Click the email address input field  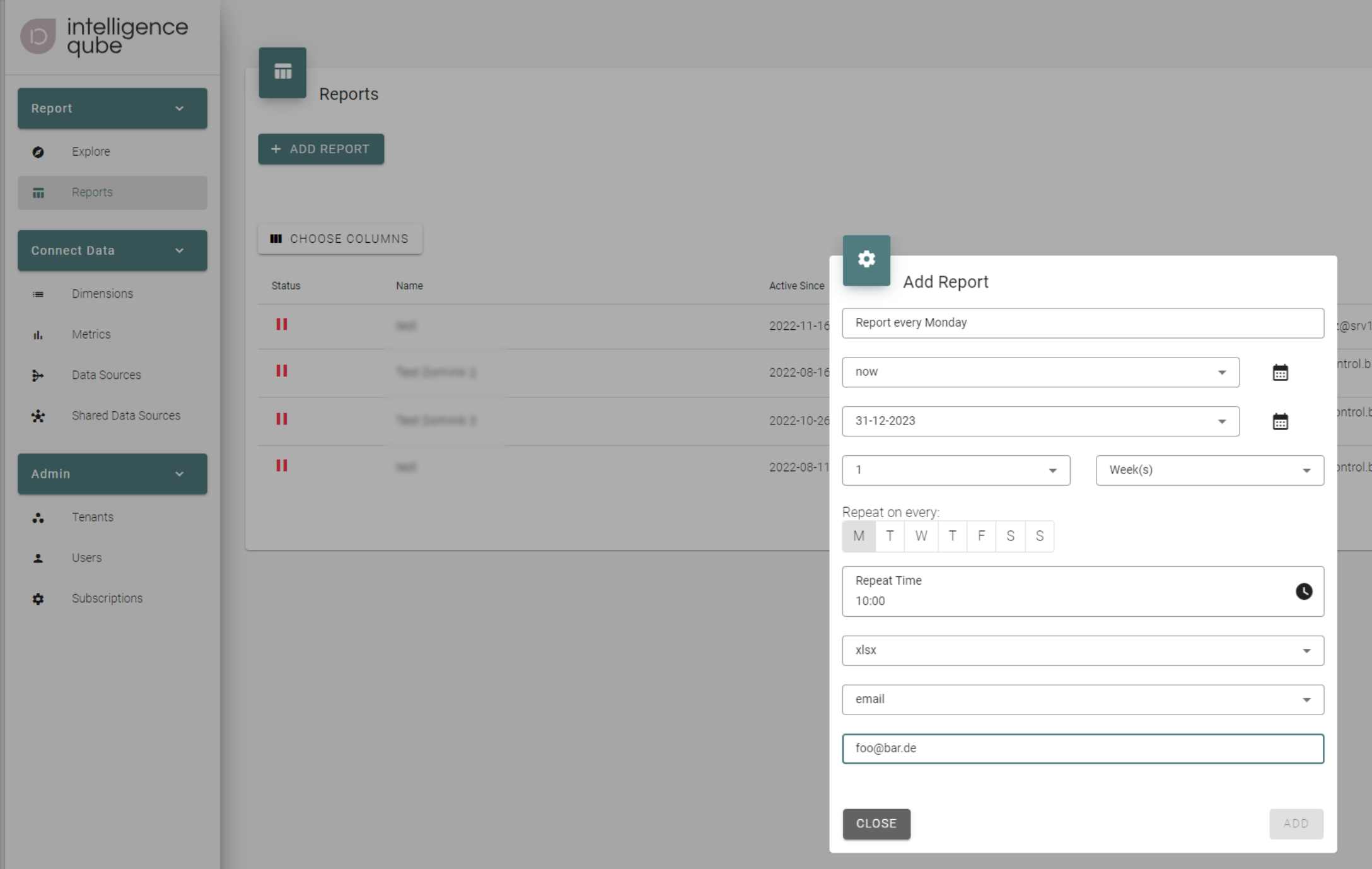pos(1083,749)
